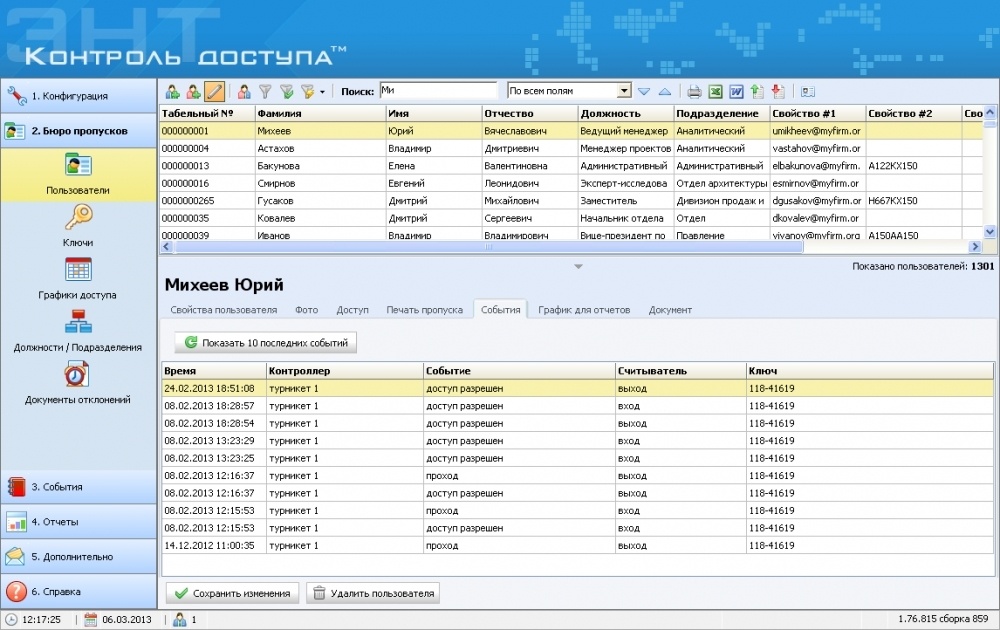The height and width of the screenshot is (630, 1000).
Task: Toggle the pencil edit mode icon
Action: point(214,92)
